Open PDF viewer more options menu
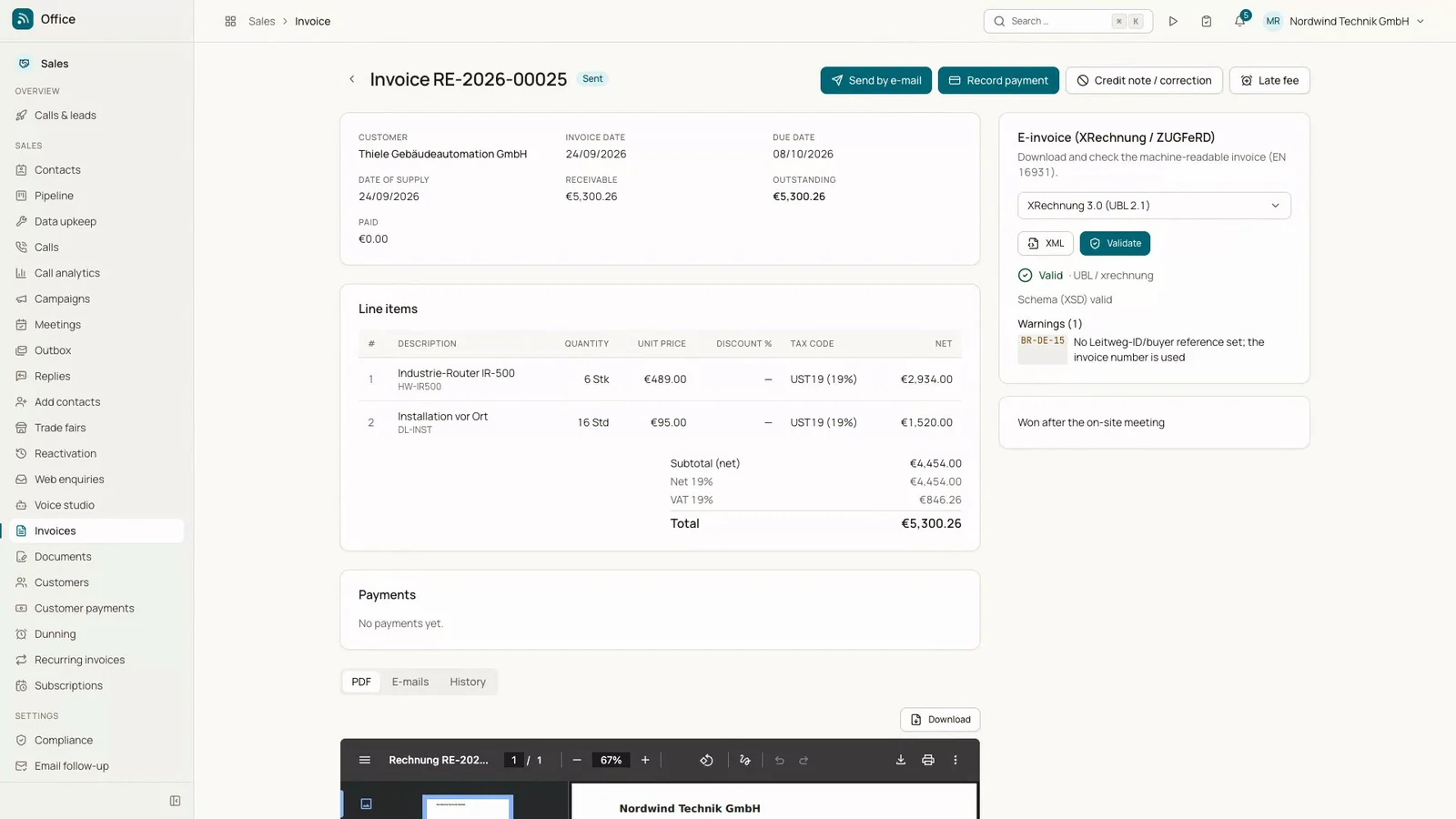Viewport: 1456px width, 819px height. pos(955,760)
